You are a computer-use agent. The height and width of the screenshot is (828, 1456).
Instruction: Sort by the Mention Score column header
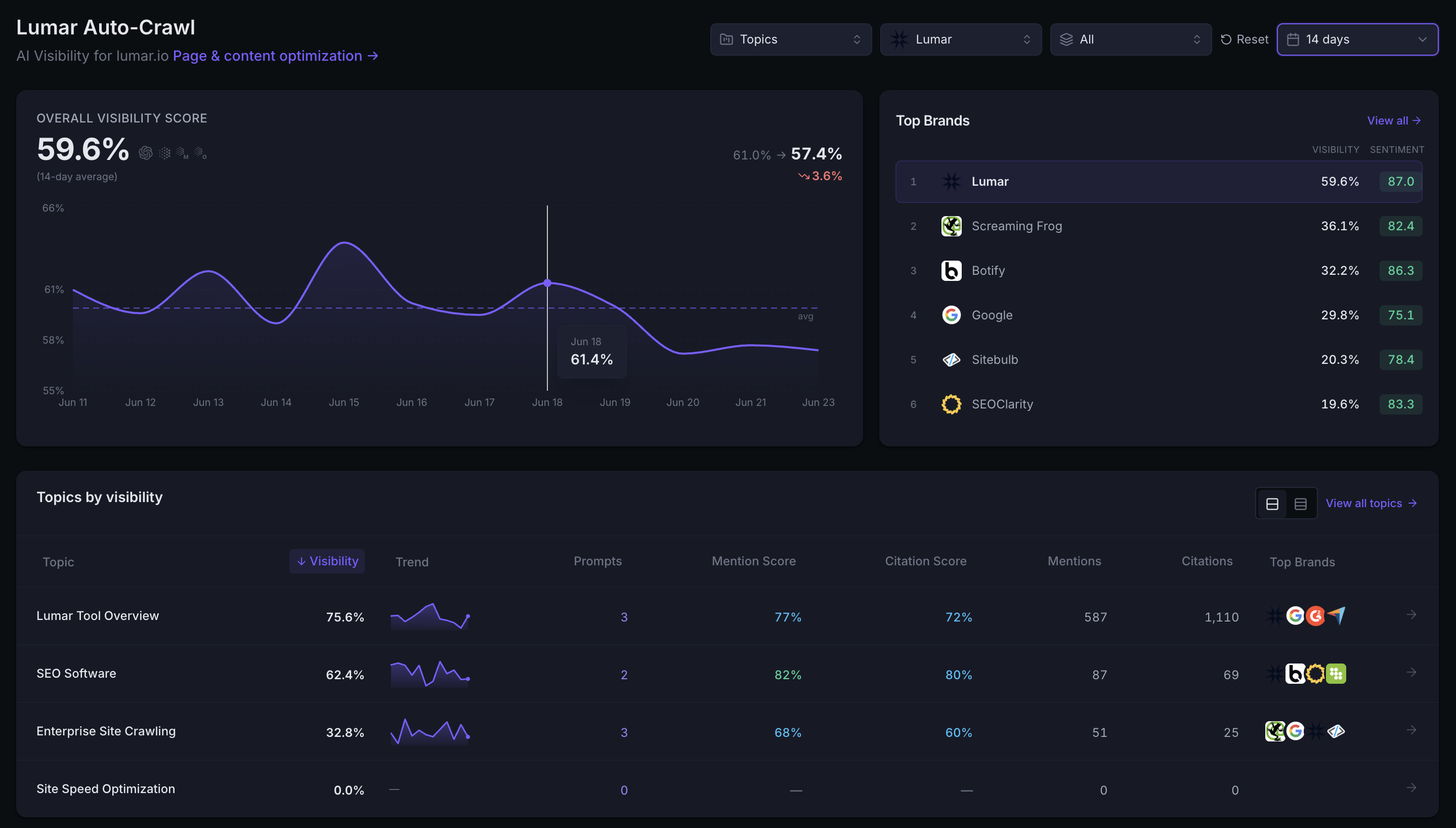pos(754,561)
